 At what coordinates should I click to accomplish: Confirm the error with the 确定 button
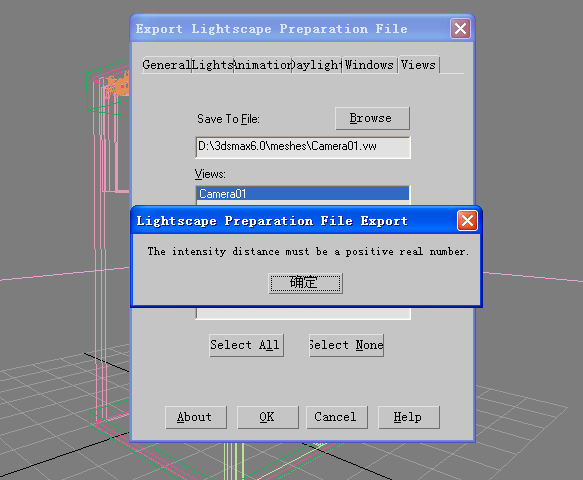click(x=305, y=283)
